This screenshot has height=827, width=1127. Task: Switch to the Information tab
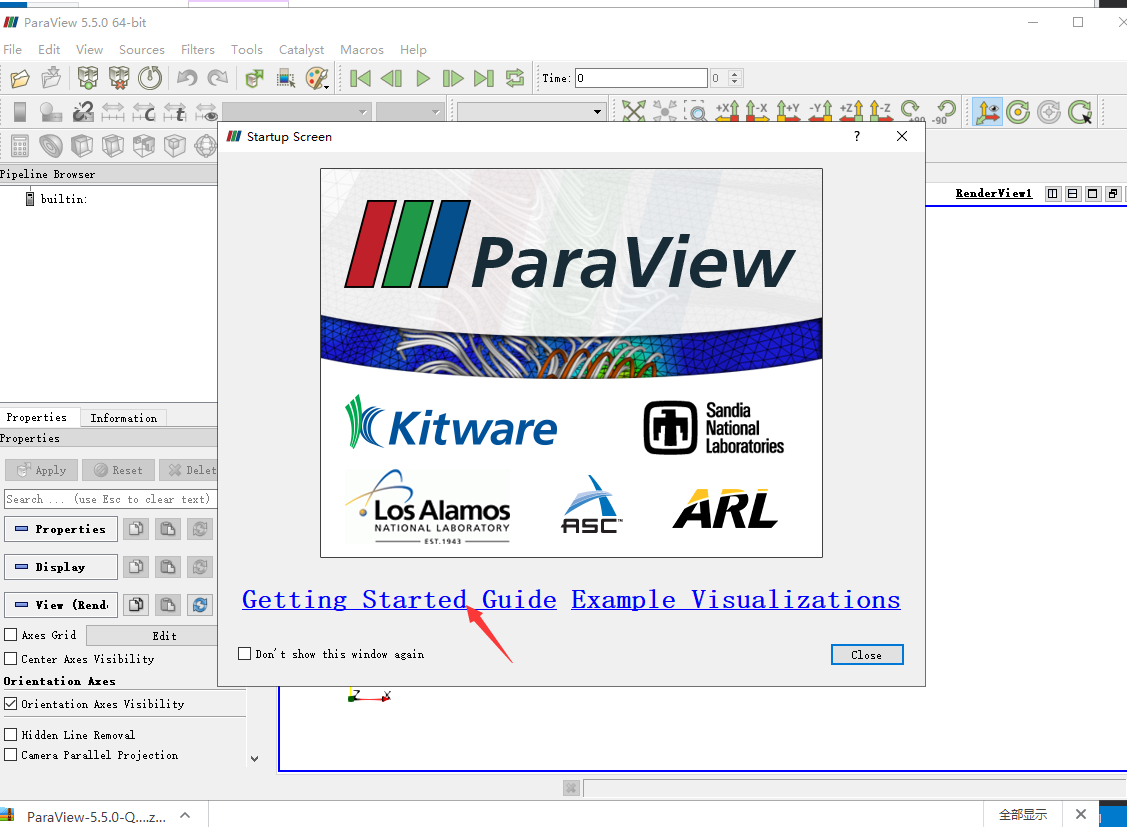(x=124, y=418)
